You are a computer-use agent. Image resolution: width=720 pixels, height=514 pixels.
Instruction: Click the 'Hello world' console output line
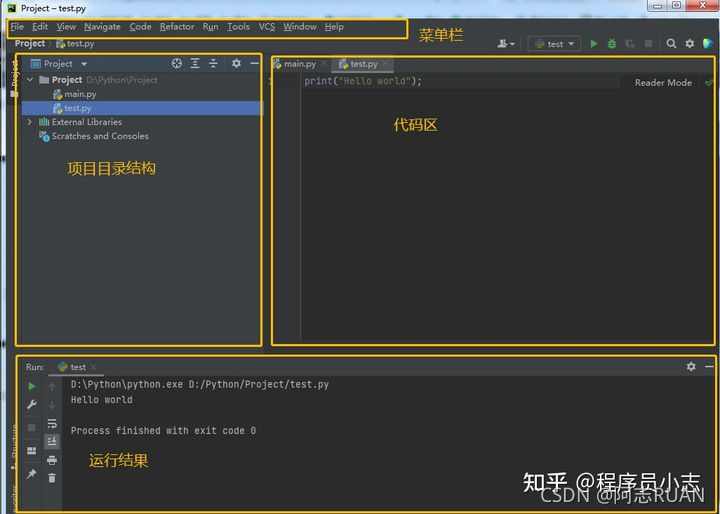(x=101, y=400)
